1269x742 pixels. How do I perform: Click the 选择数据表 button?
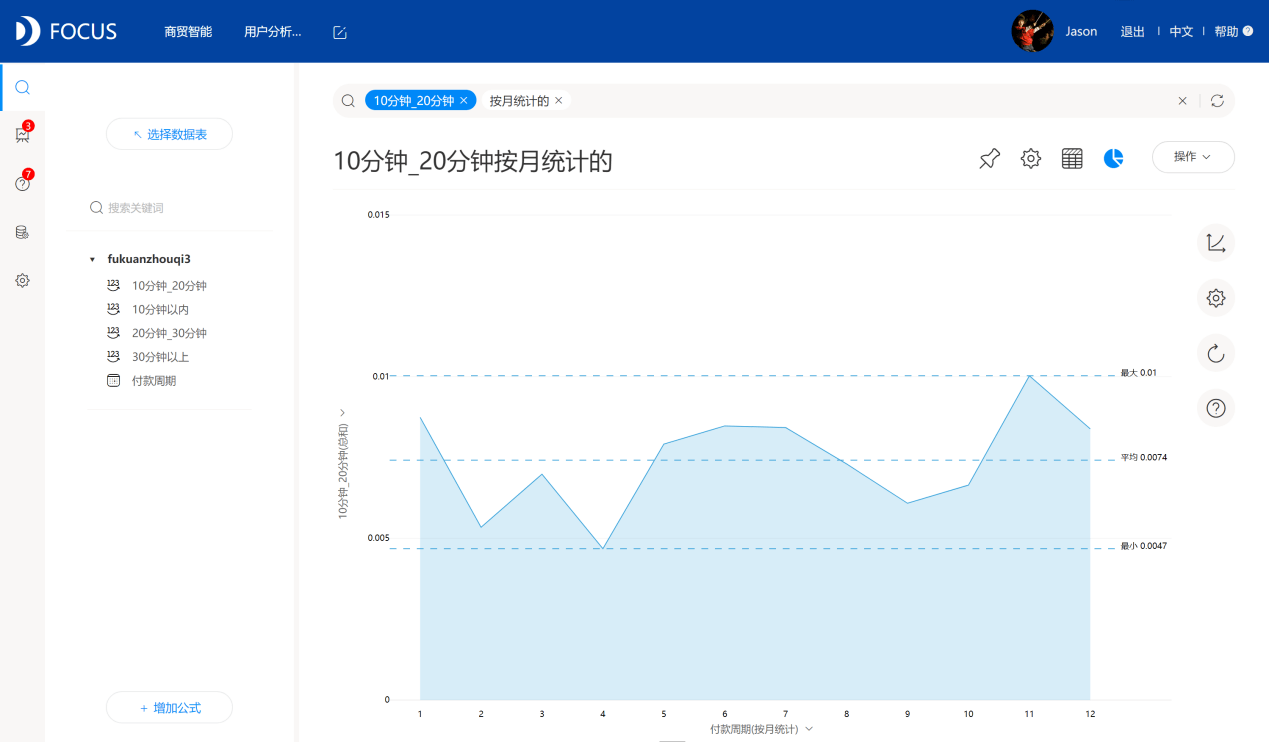pyautogui.click(x=169, y=134)
